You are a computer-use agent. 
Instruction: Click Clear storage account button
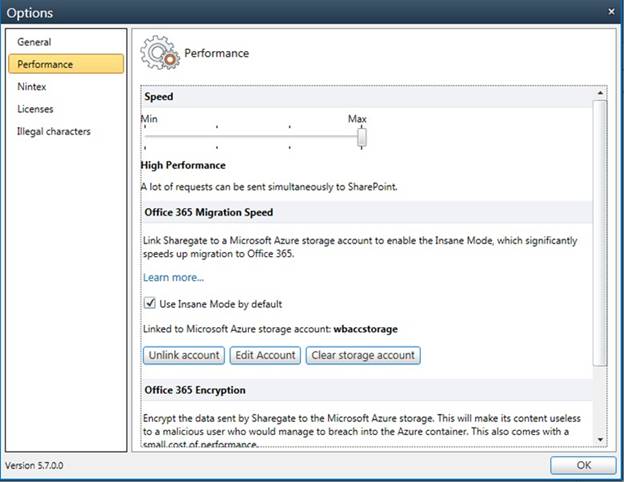coord(362,355)
